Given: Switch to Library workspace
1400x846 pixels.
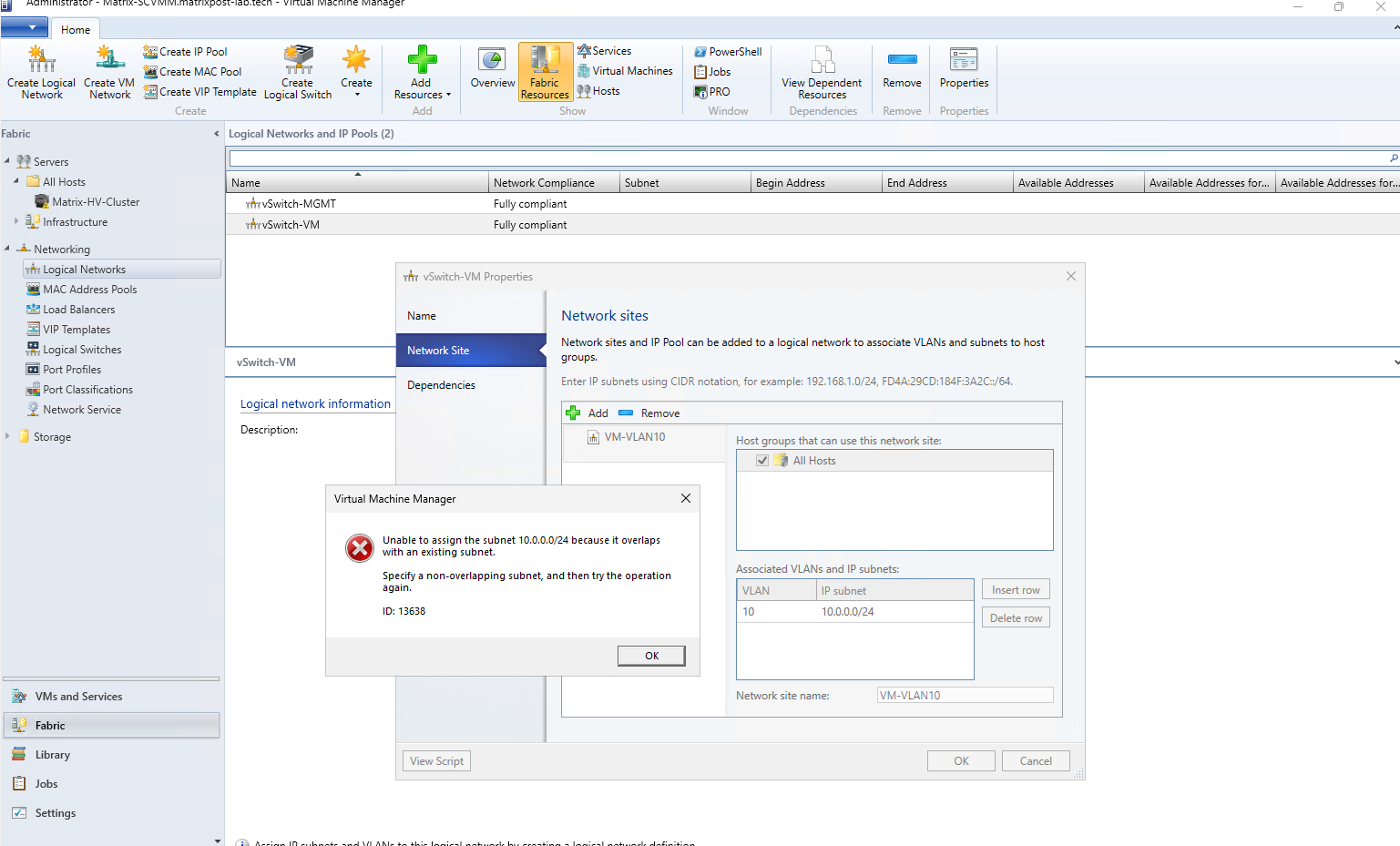Looking at the screenshot, I should 111,755.
